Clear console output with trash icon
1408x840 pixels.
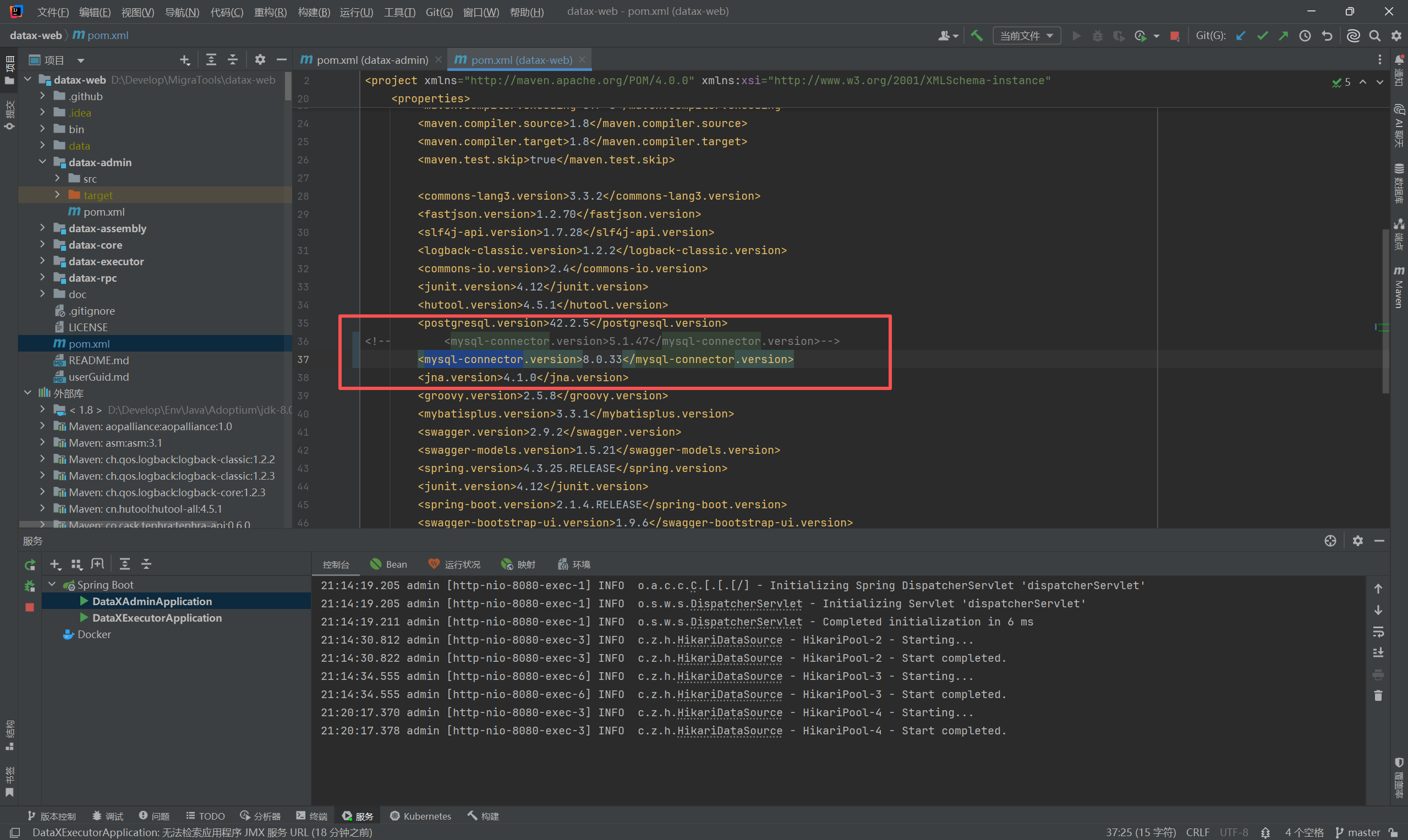[1378, 696]
